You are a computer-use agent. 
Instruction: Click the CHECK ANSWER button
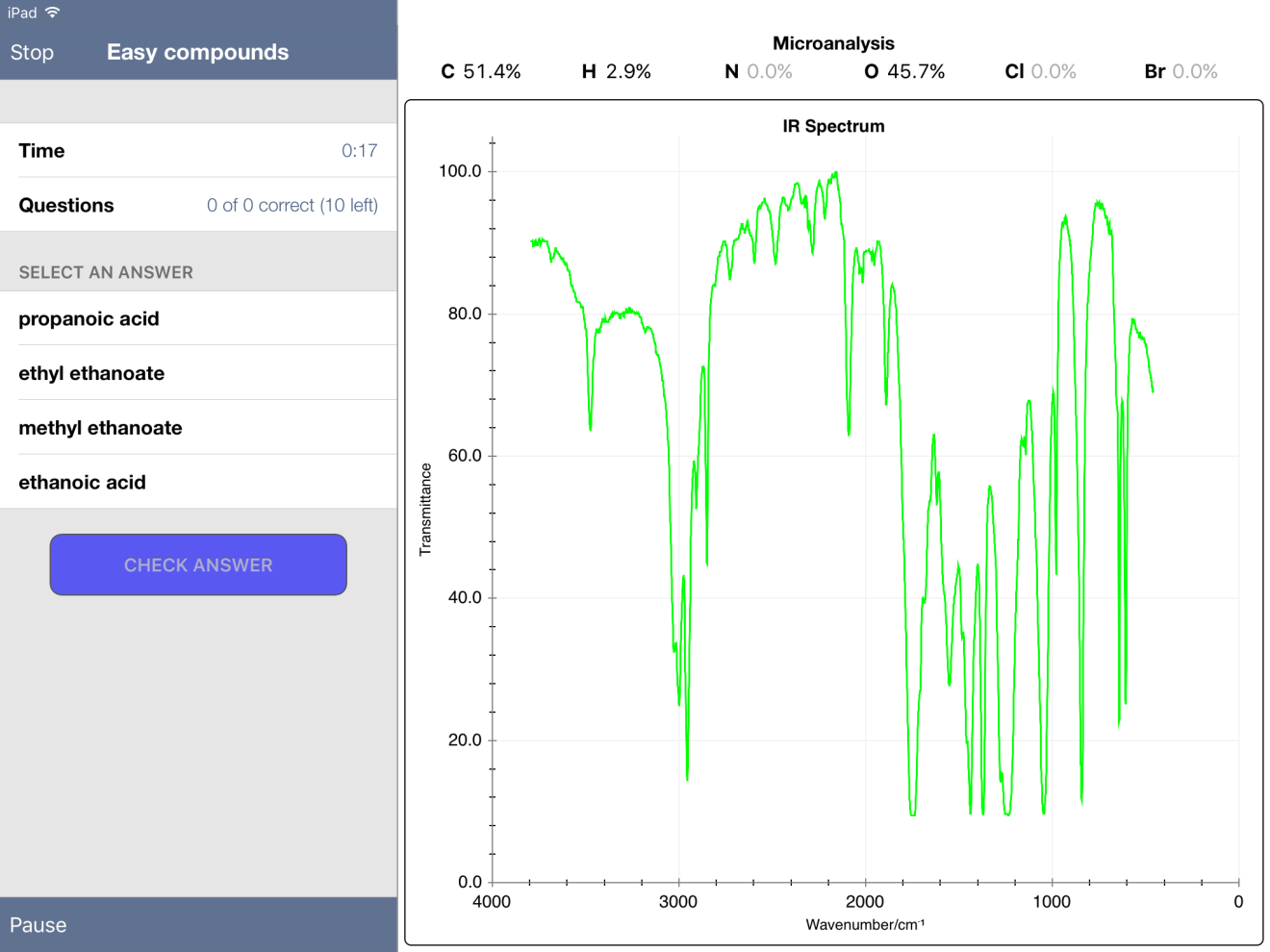[x=198, y=564]
